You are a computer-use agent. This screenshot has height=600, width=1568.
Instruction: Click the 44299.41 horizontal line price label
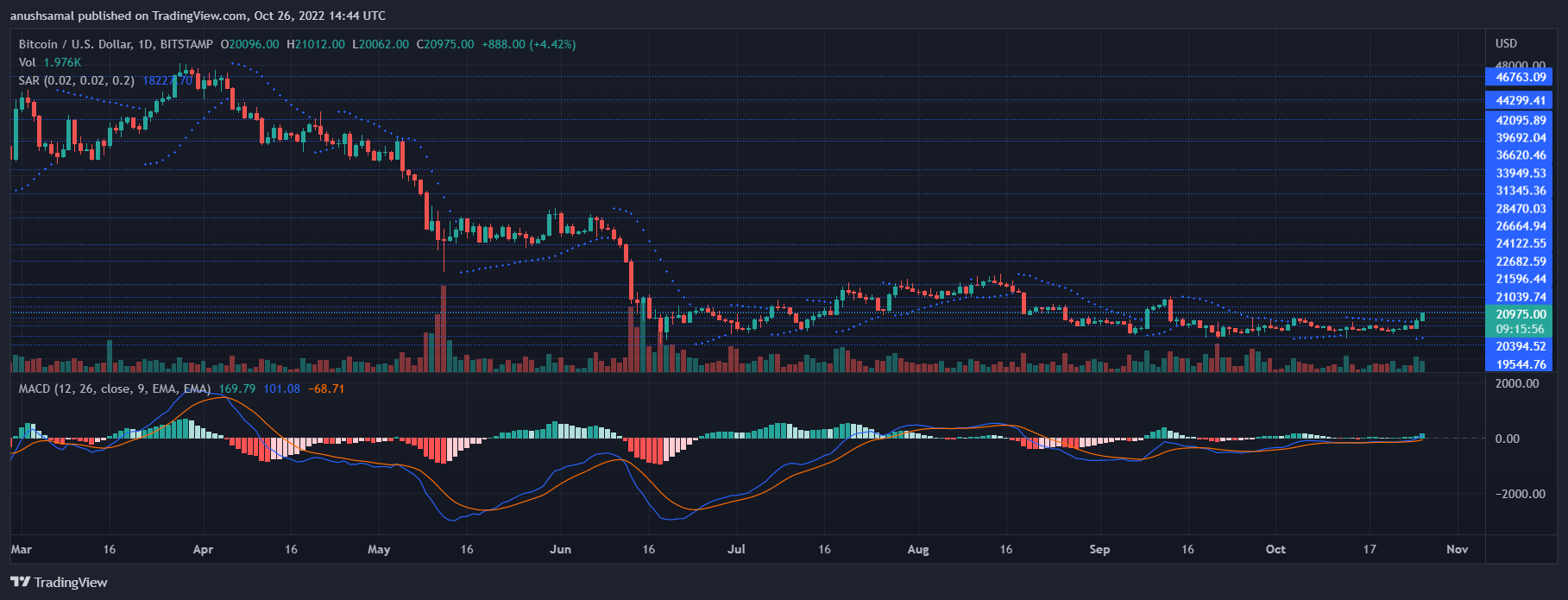1521,100
